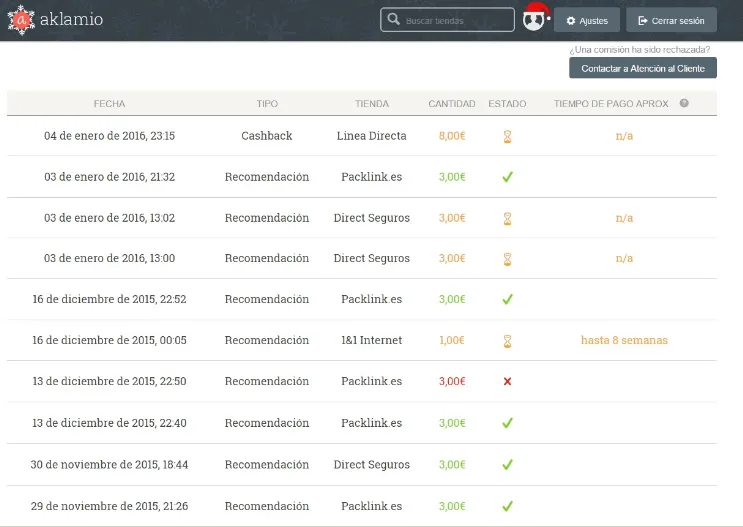Click Packlink.es in 29 noviembre row
The height and width of the screenshot is (527, 743).
pyautogui.click(x=372, y=506)
